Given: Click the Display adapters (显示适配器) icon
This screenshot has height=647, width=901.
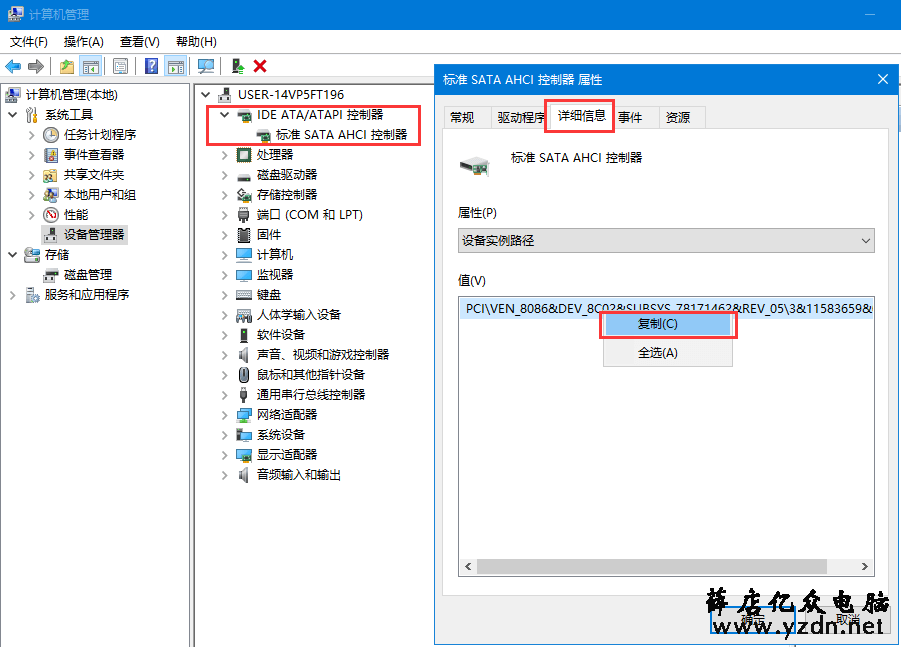Looking at the screenshot, I should (x=244, y=455).
